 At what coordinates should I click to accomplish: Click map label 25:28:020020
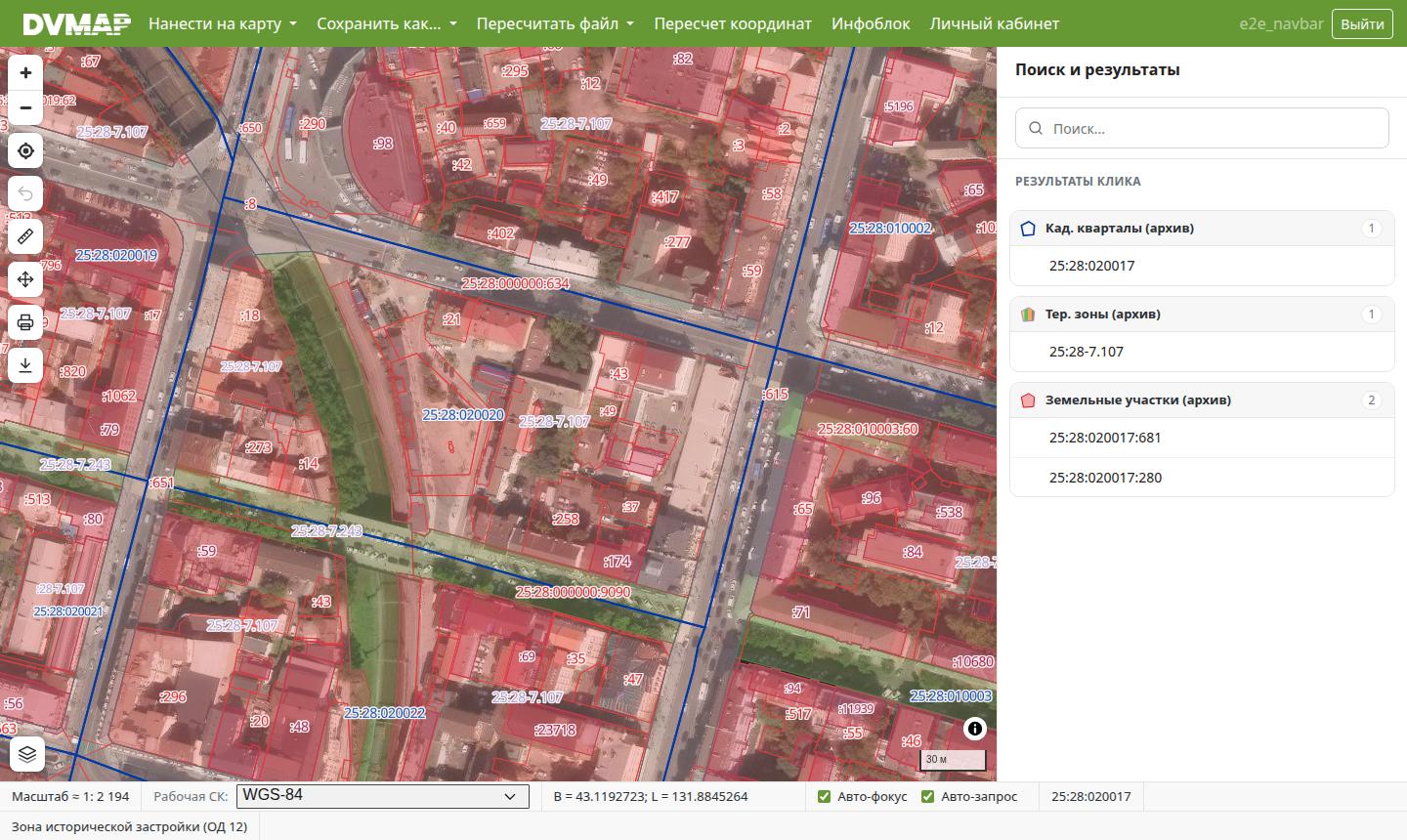click(463, 415)
